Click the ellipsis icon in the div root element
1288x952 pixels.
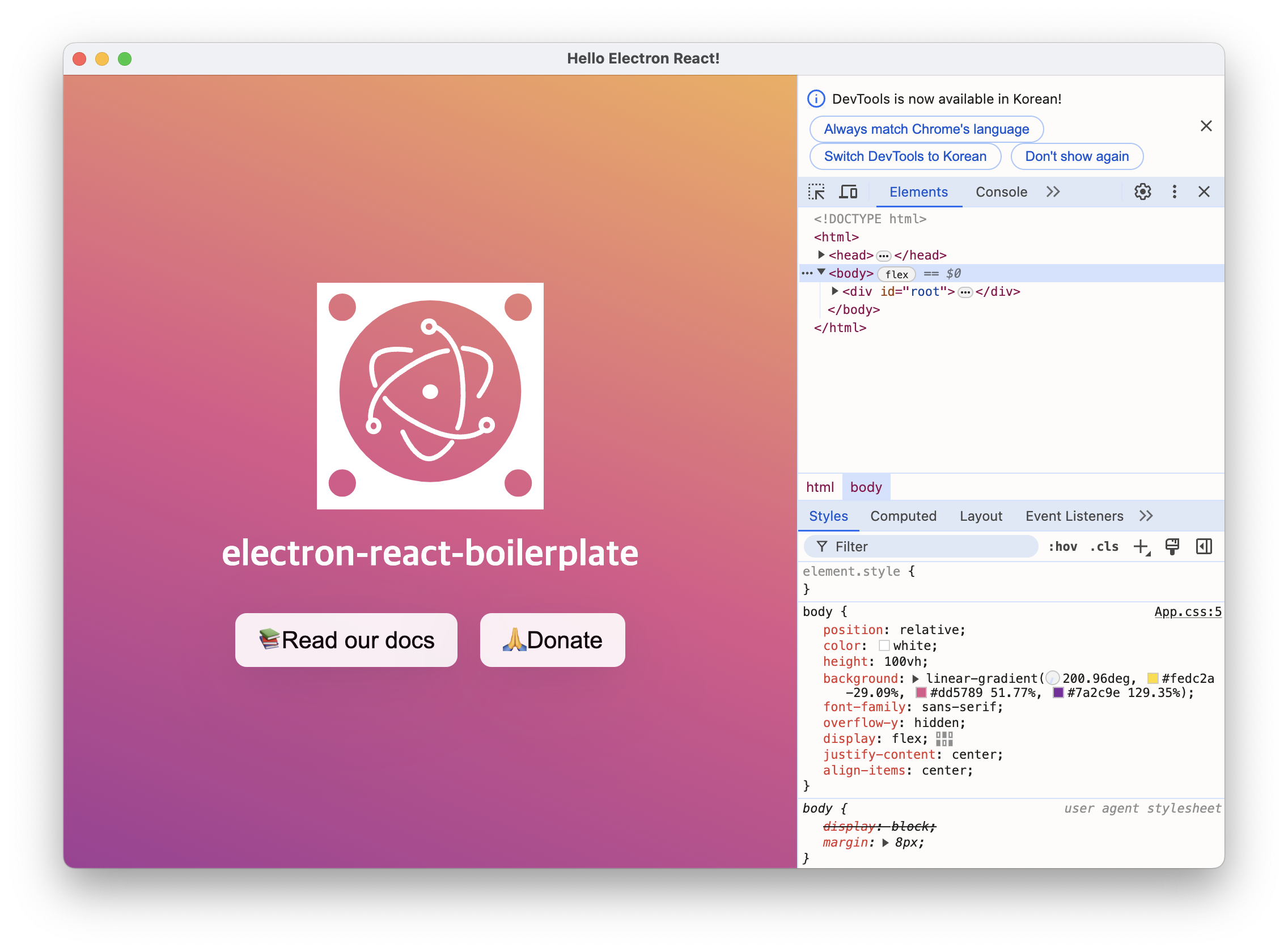964,293
